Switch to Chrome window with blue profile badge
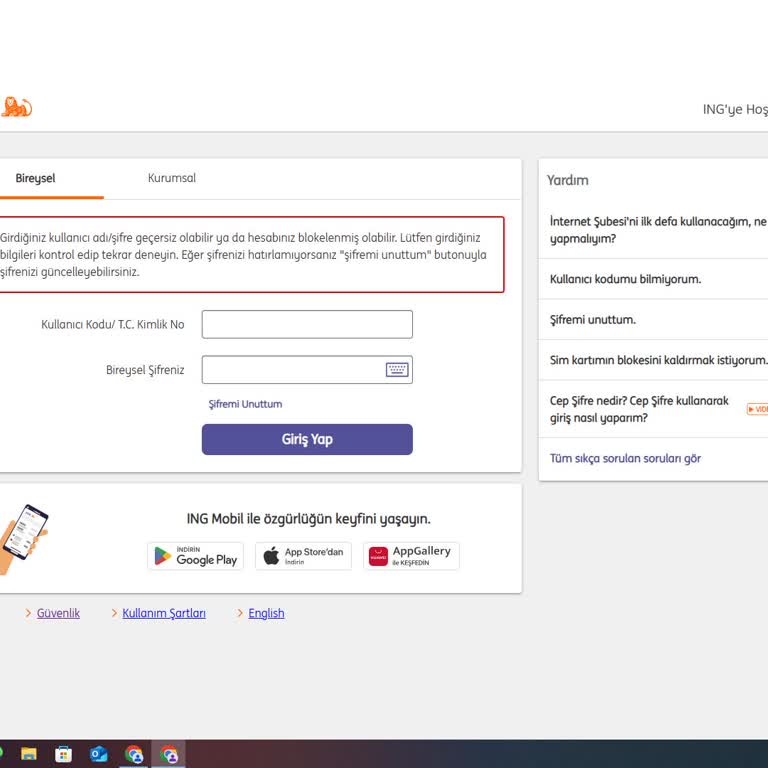 click(134, 754)
